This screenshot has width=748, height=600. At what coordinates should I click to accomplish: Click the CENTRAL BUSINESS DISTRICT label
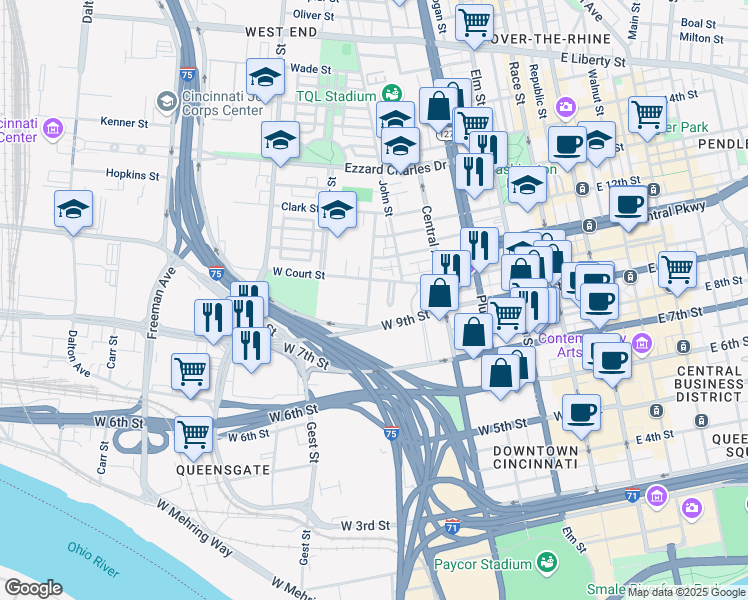(x=708, y=384)
